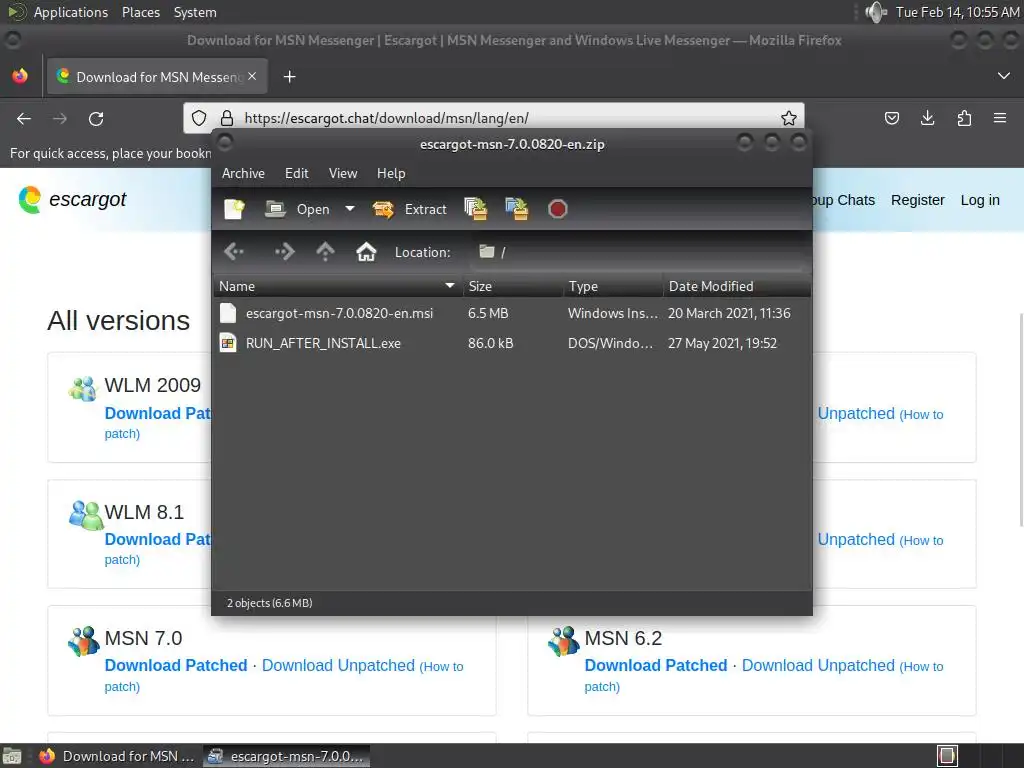This screenshot has height=768, width=1024.
Task: Sort archive list by Name column
Action: (338, 287)
